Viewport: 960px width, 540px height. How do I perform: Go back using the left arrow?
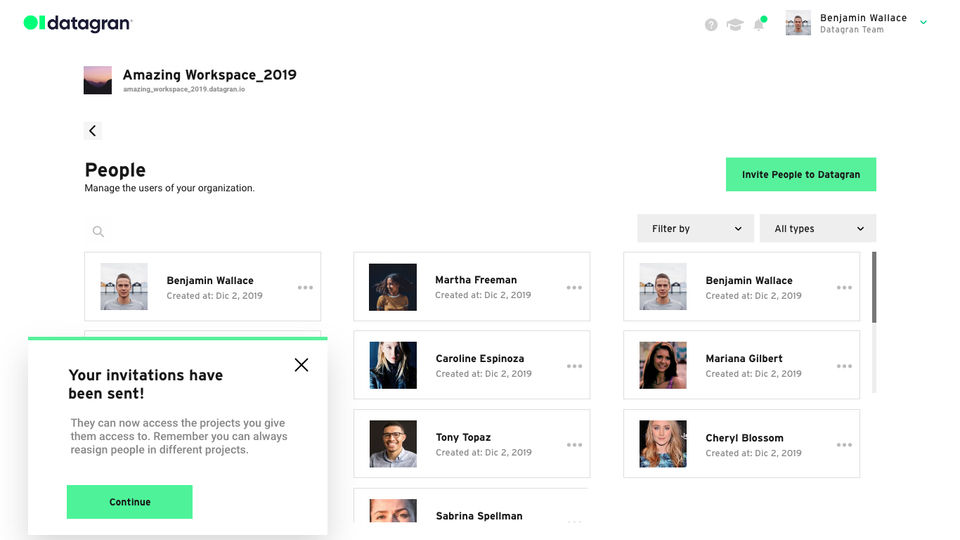(93, 131)
